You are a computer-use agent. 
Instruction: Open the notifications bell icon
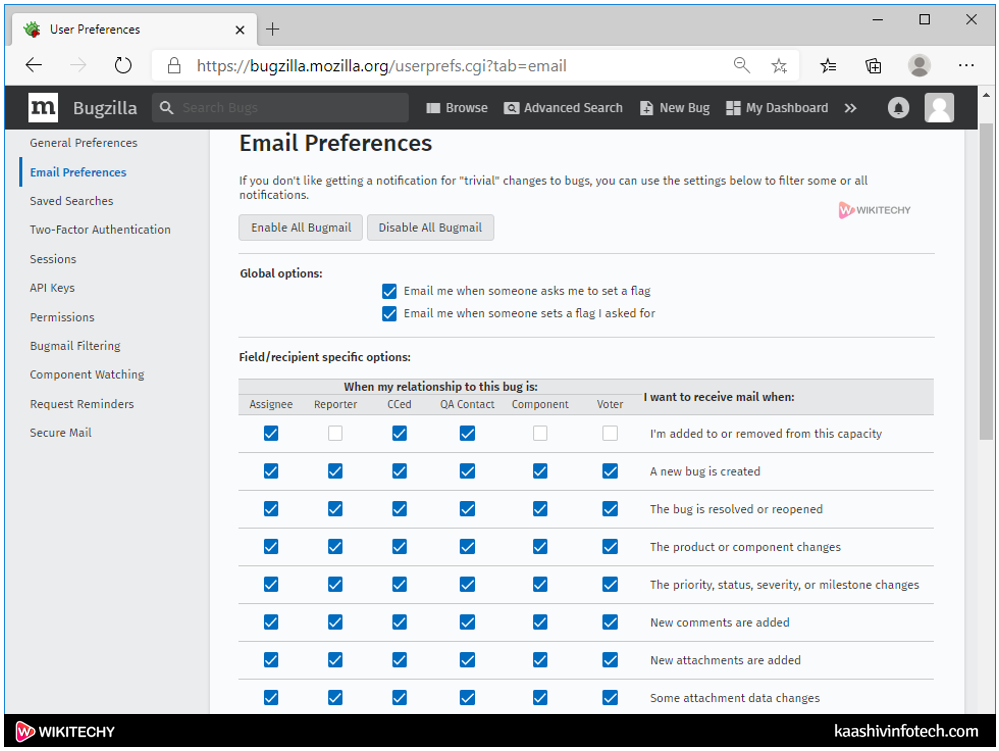[898, 108]
